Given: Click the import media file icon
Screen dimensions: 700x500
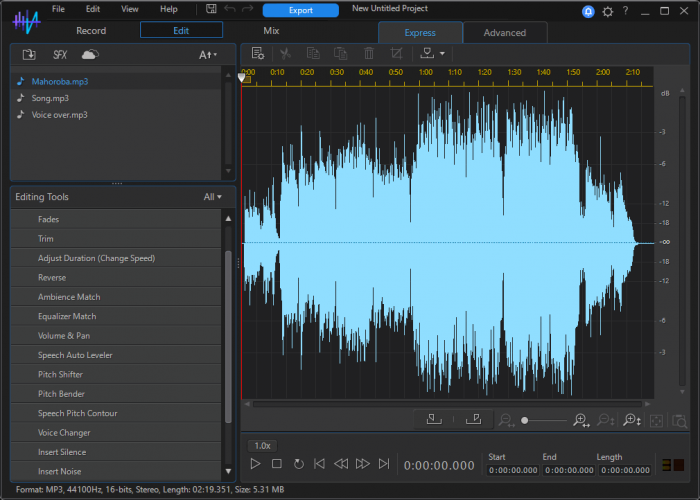Looking at the screenshot, I should (x=29, y=54).
